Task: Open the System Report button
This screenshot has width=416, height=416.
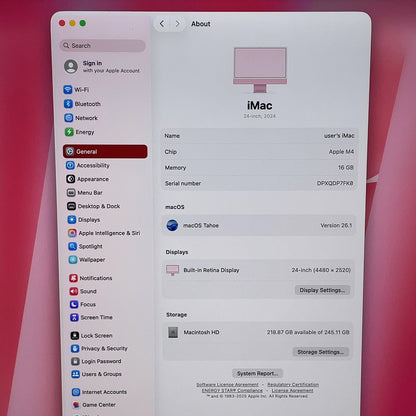Action: tap(257, 373)
